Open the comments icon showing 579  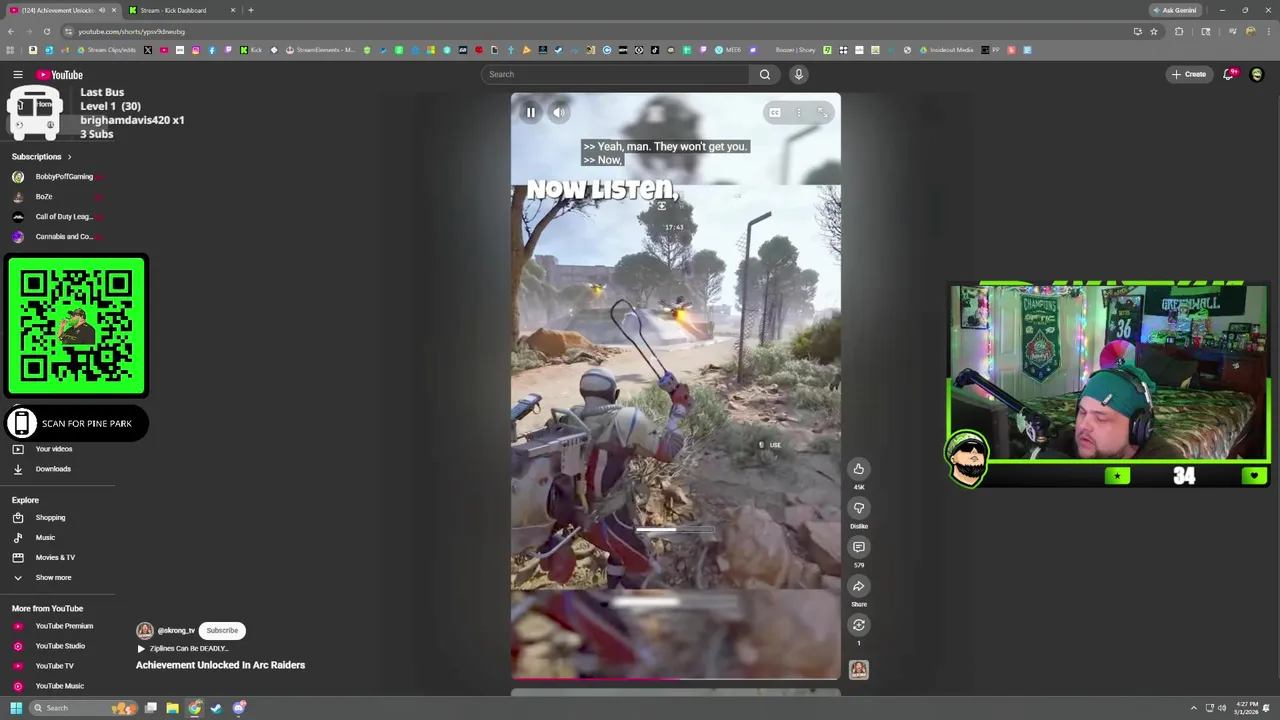click(x=858, y=547)
